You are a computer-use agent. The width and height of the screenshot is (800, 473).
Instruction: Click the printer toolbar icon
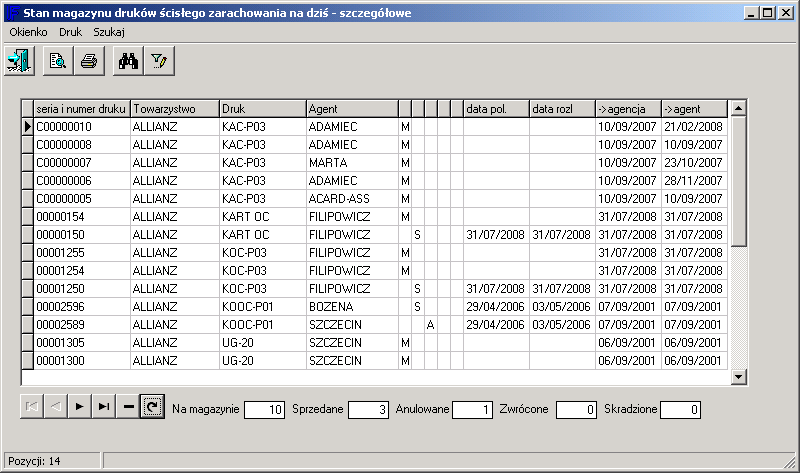point(89,61)
